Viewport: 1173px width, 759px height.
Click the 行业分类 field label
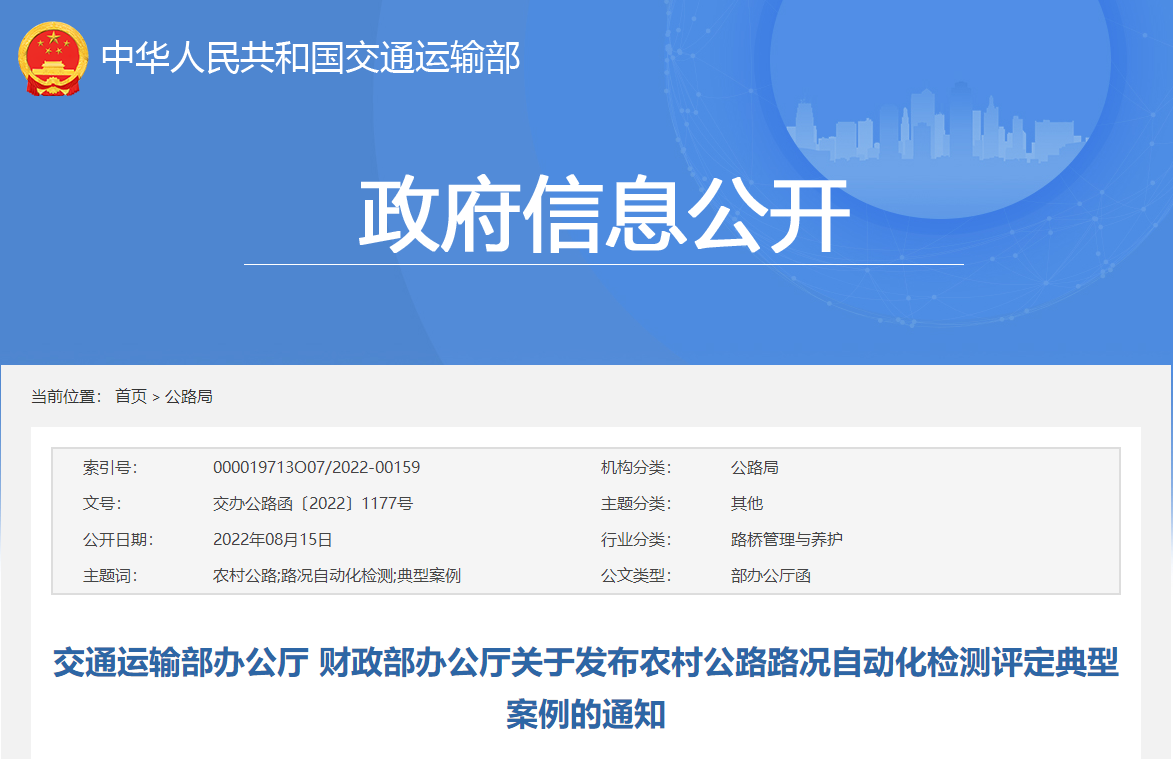[636, 539]
